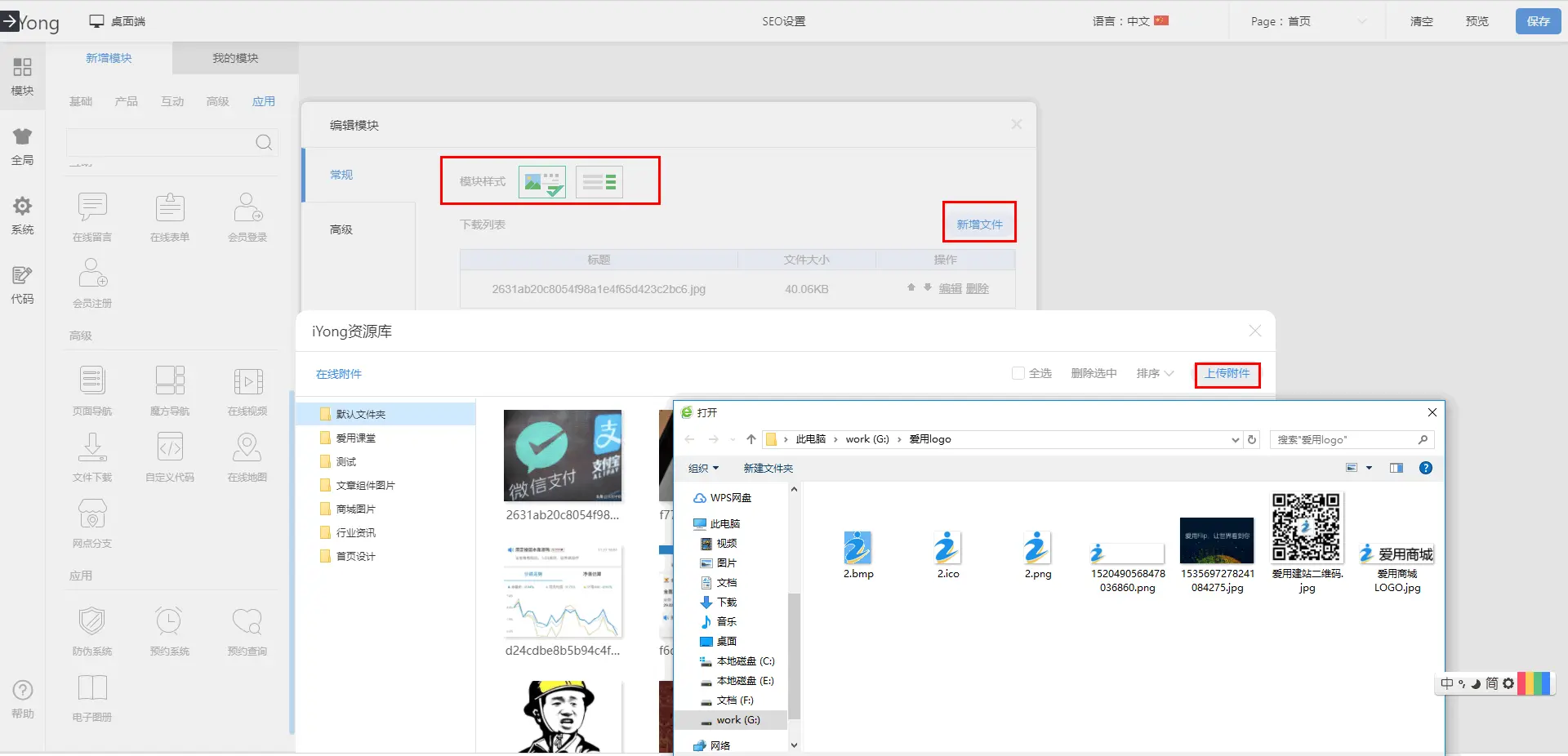This screenshot has width=1568, height=756.
Task: Click the 搜索"爱用logo" search field
Action: [1343, 439]
